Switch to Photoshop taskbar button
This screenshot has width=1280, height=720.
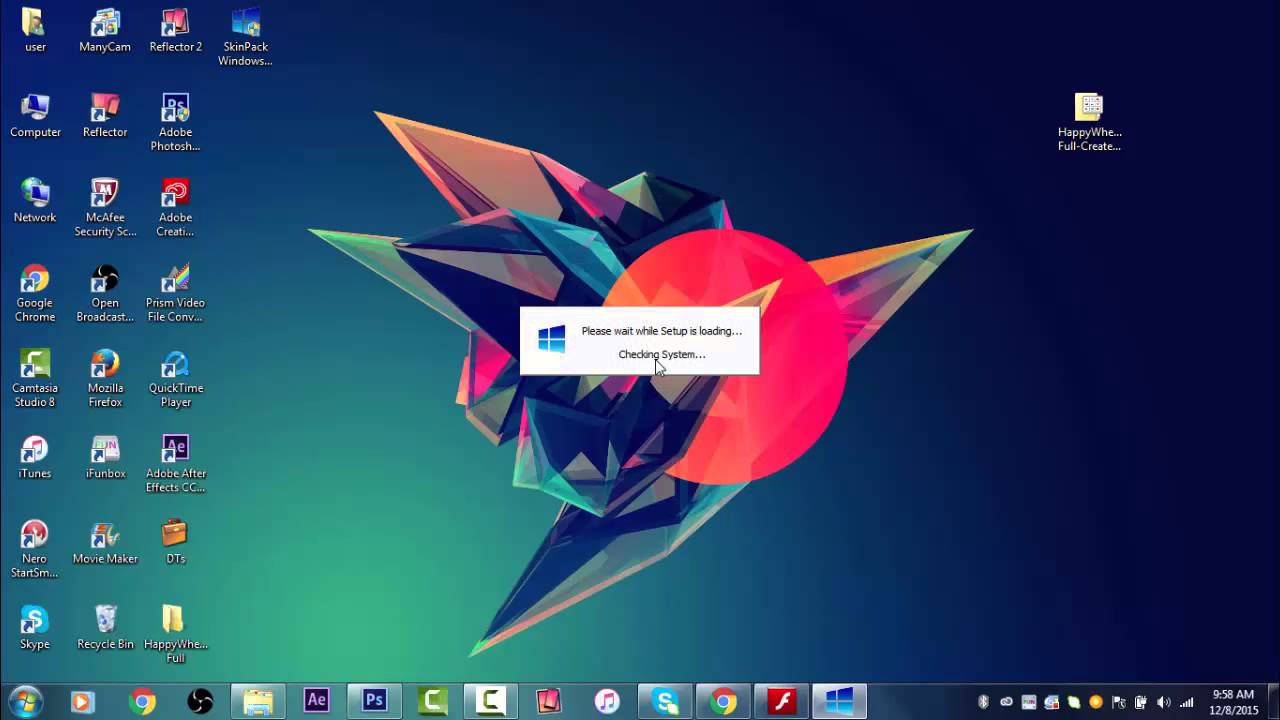click(375, 702)
